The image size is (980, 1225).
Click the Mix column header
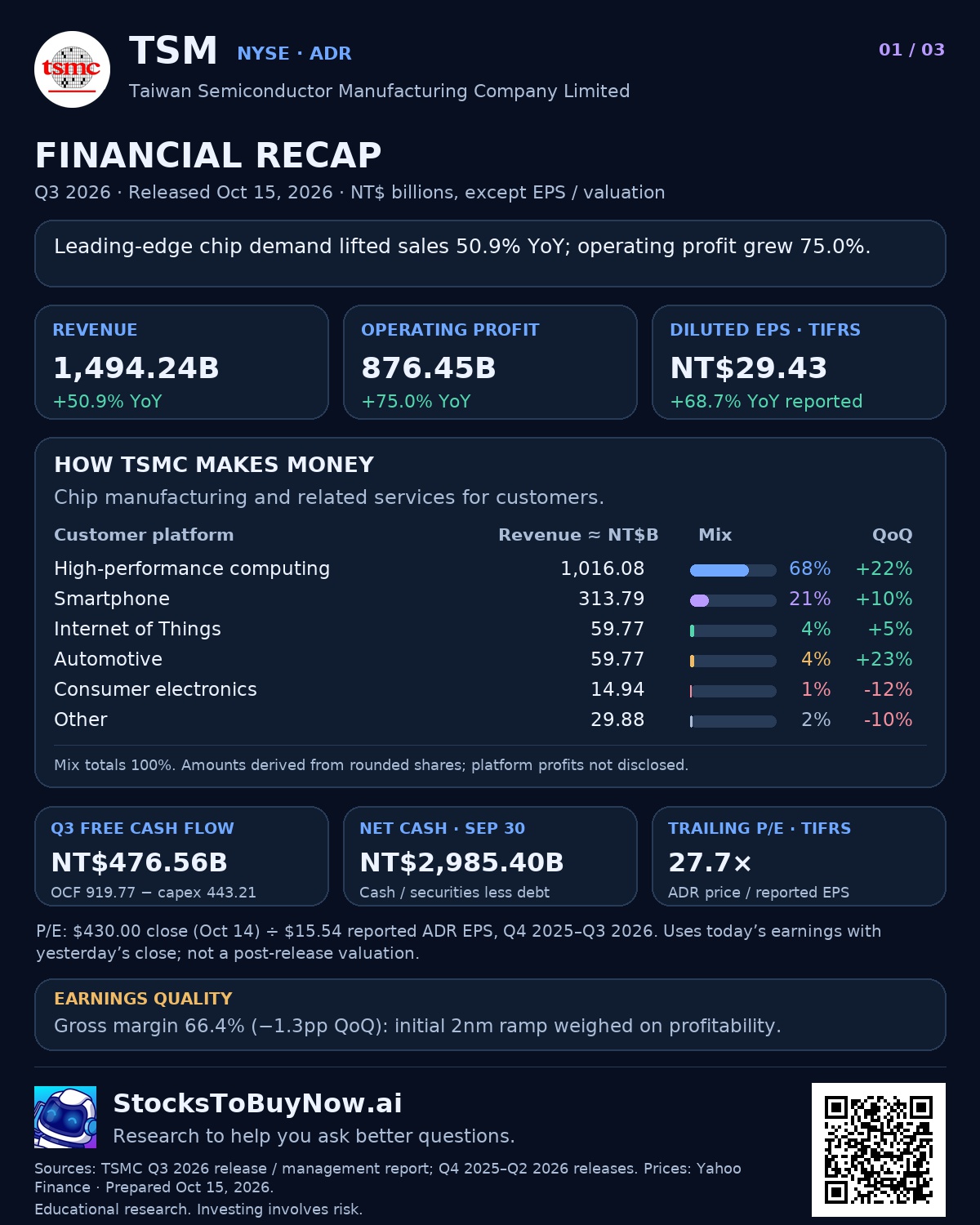pos(715,535)
